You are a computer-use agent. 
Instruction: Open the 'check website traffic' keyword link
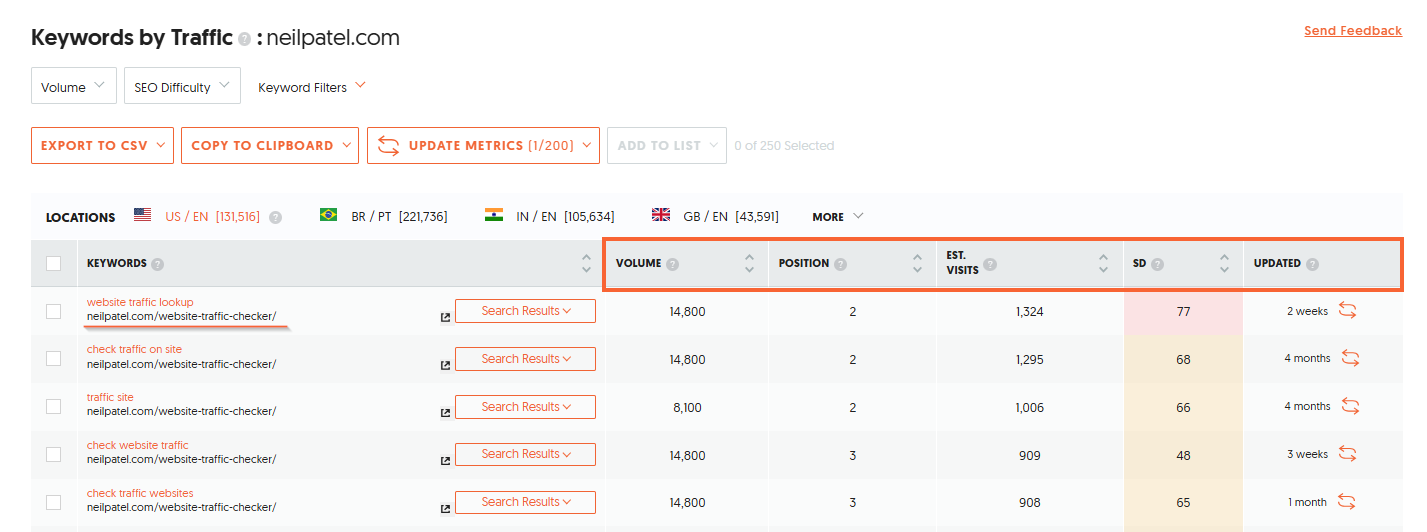tap(137, 445)
